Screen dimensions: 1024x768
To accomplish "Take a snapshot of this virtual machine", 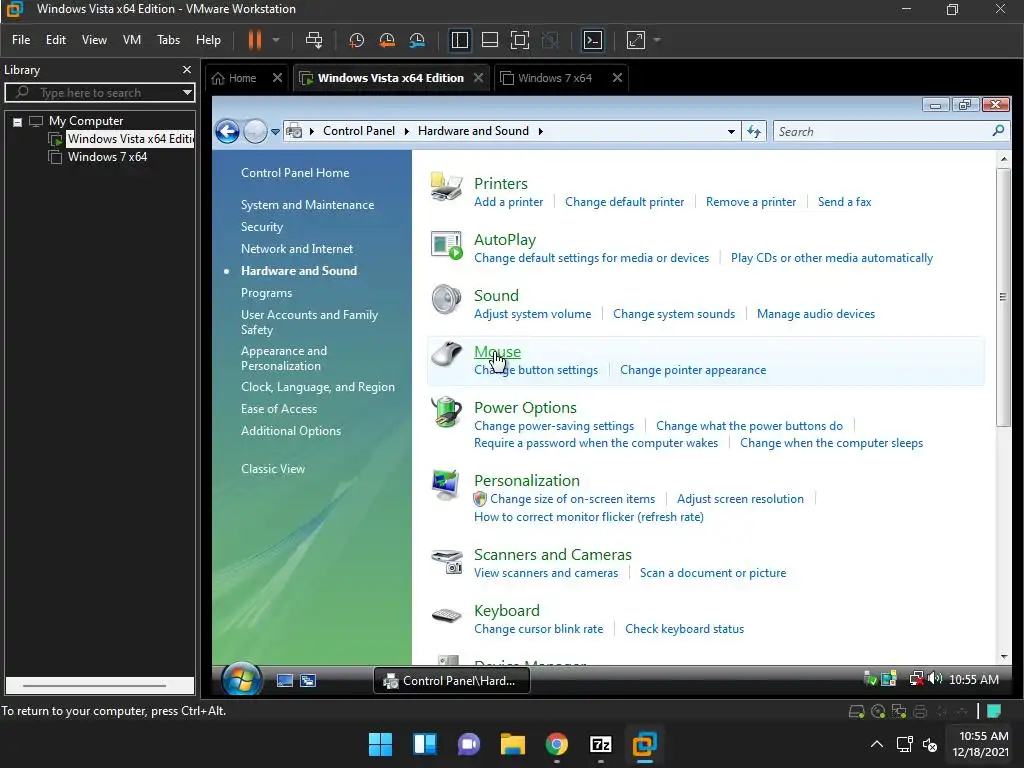I will (x=357, y=40).
